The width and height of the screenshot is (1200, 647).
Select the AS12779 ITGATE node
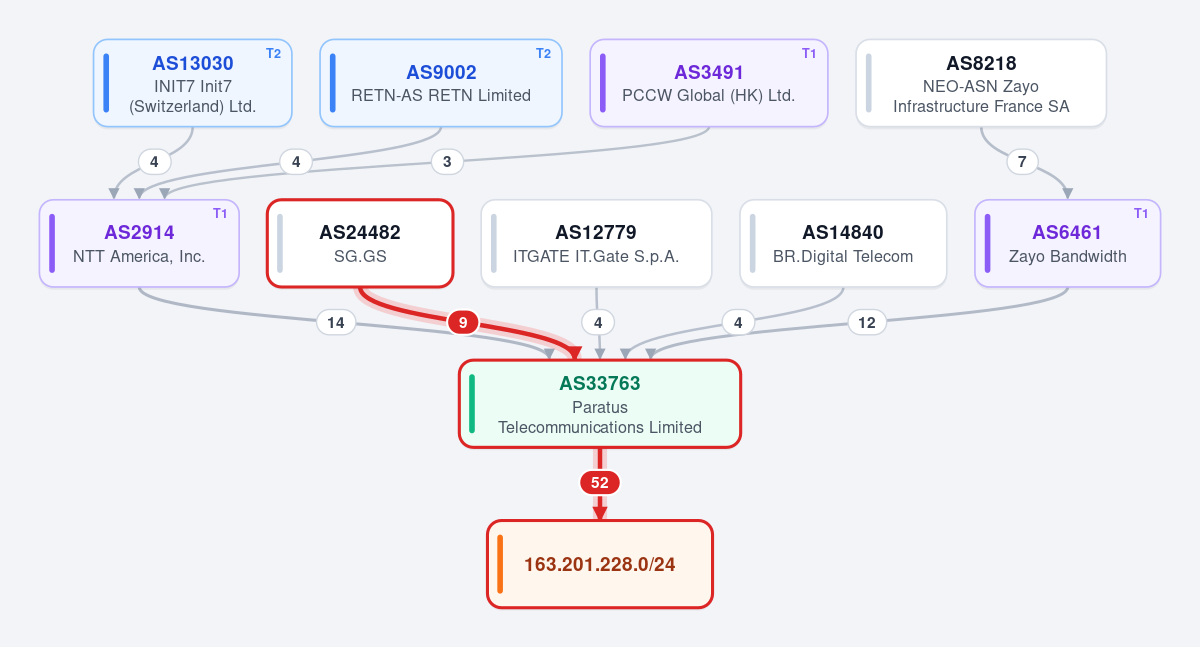click(x=596, y=243)
